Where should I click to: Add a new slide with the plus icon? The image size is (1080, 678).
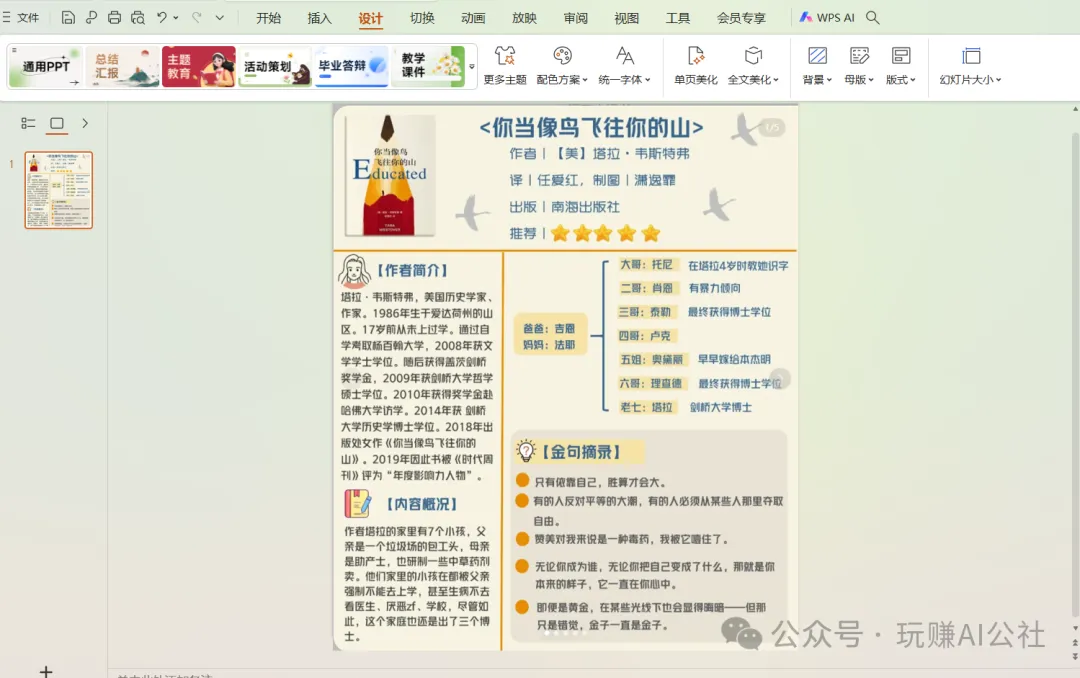click(x=46, y=671)
